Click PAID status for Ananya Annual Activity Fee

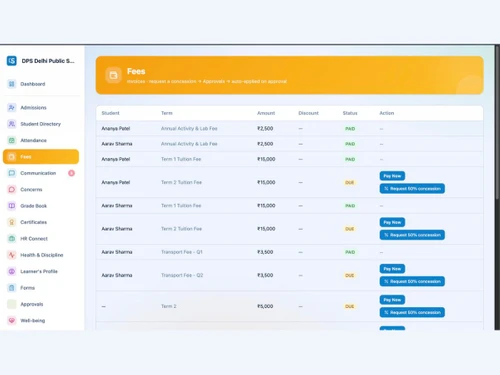[350, 129]
